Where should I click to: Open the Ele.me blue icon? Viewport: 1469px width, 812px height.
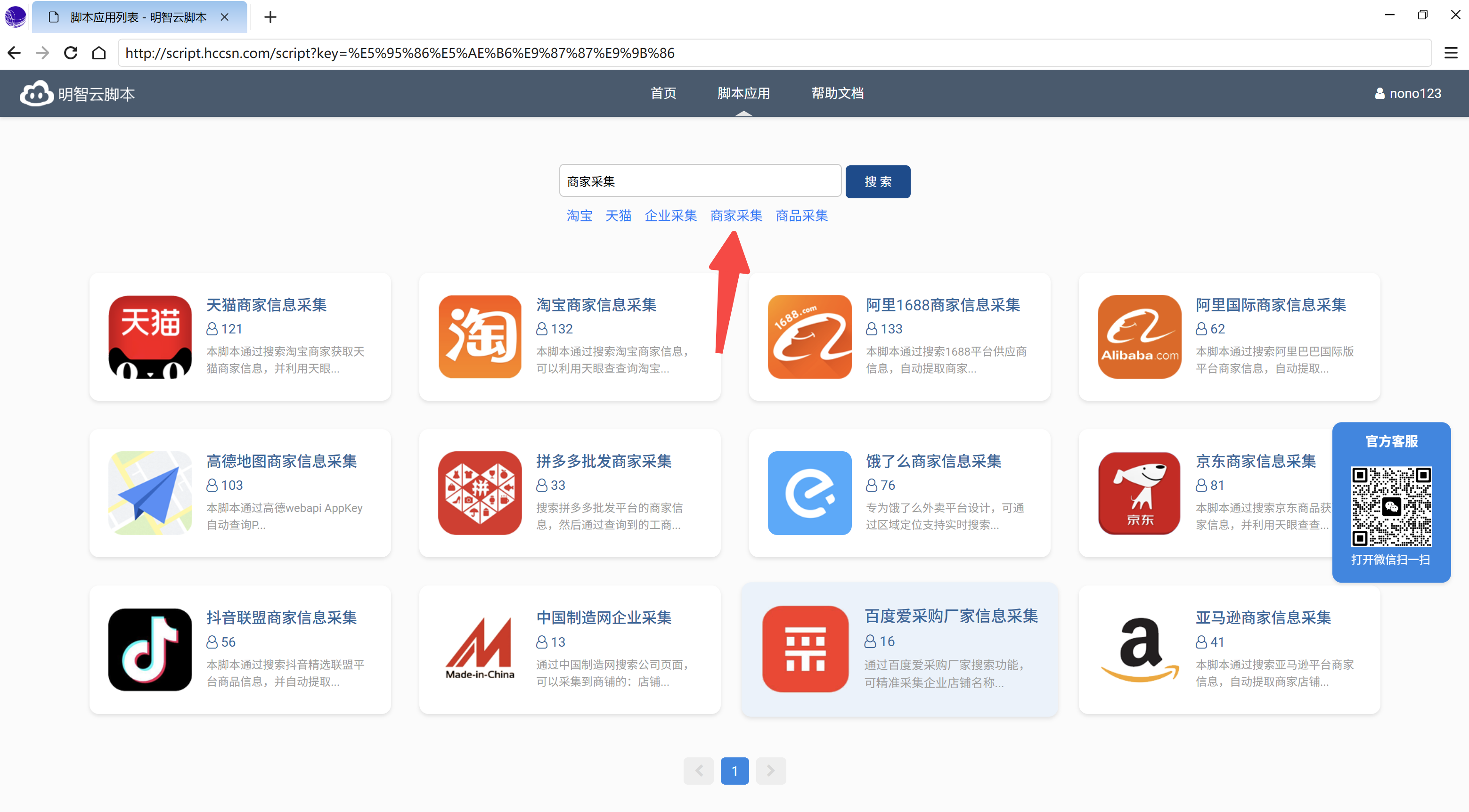click(809, 493)
